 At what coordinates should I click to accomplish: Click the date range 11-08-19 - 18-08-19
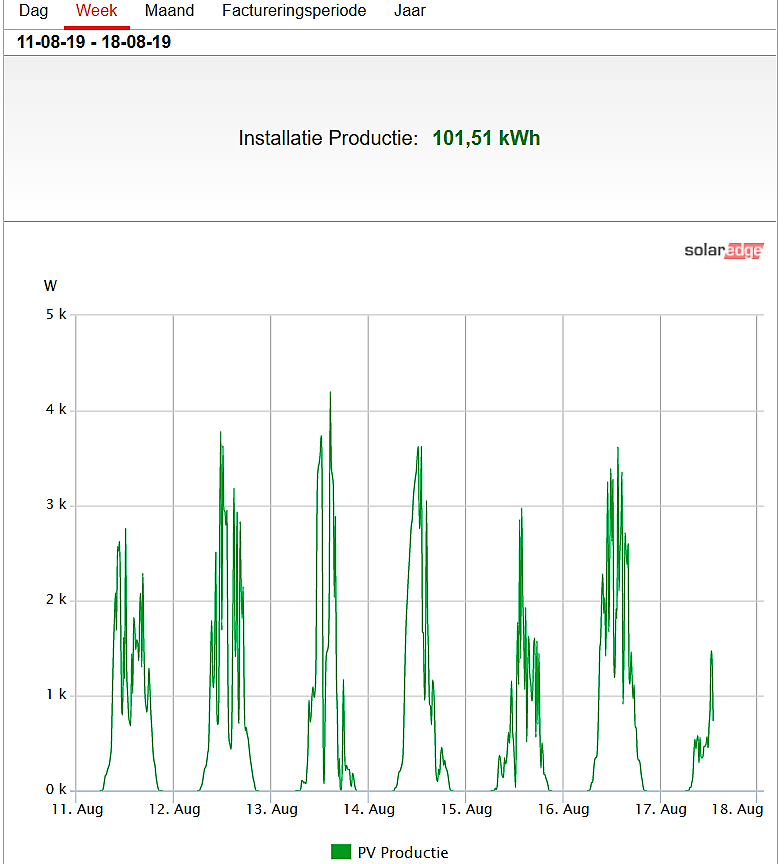pyautogui.click(x=94, y=42)
